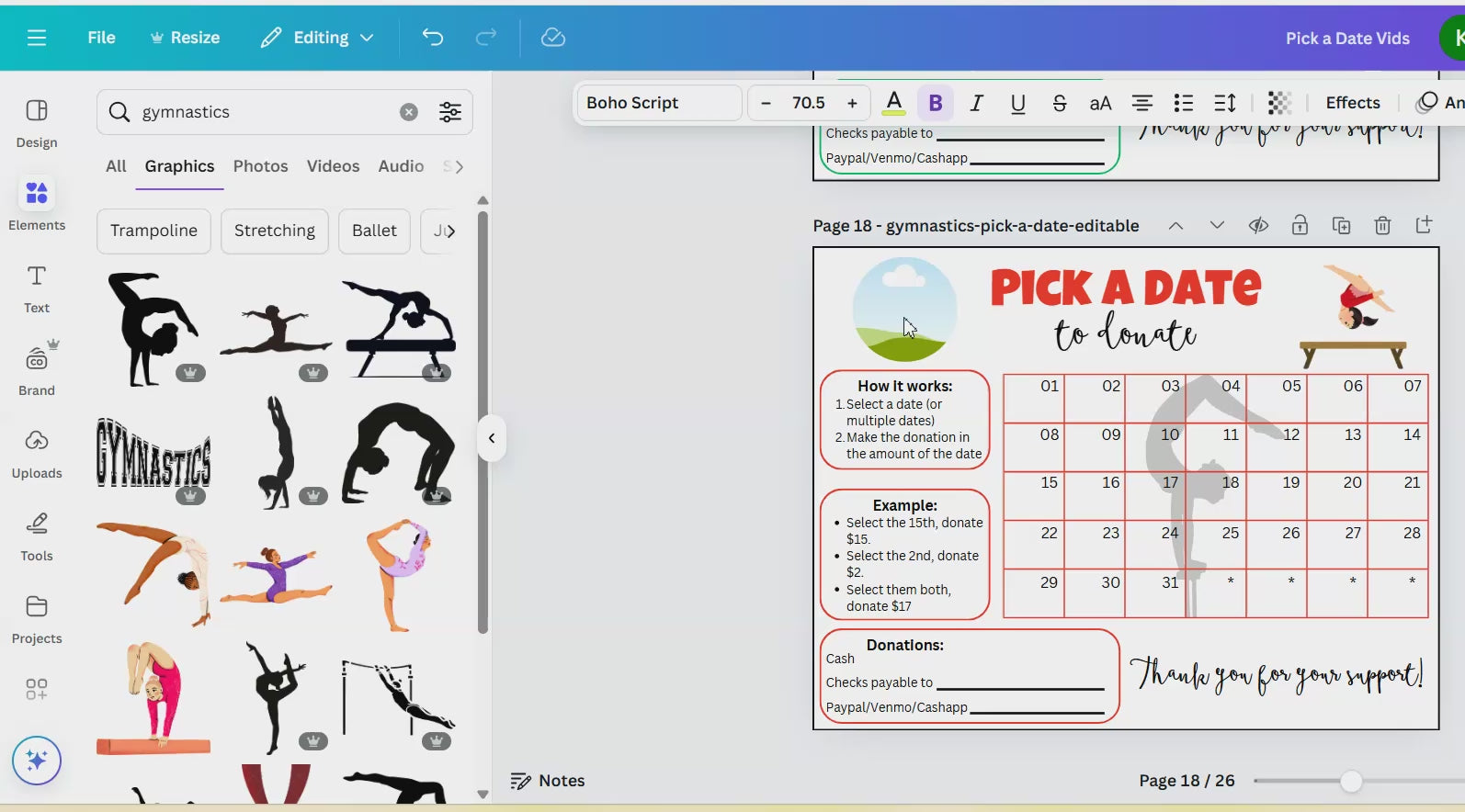Toggle bold formatting
Image resolution: width=1465 pixels, height=812 pixels.
(x=936, y=103)
